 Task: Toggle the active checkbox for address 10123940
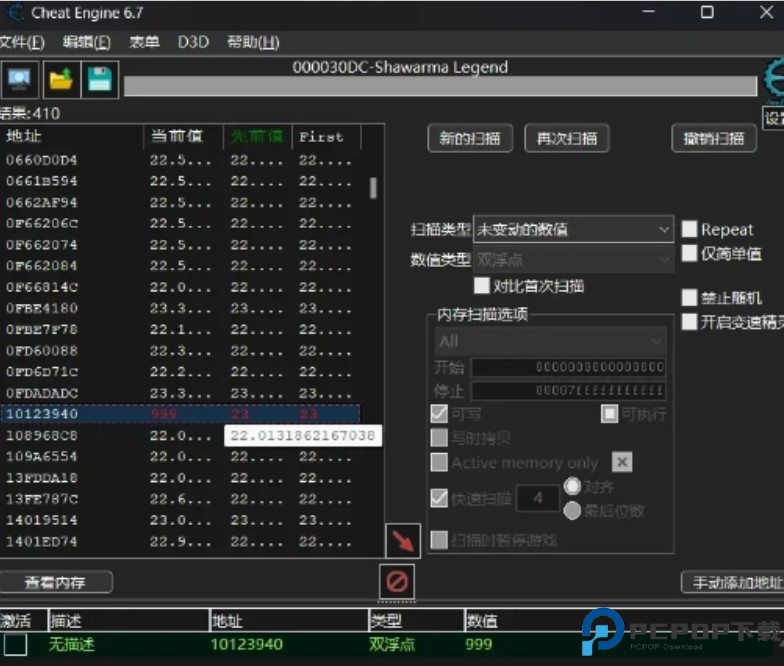[x=16, y=644]
